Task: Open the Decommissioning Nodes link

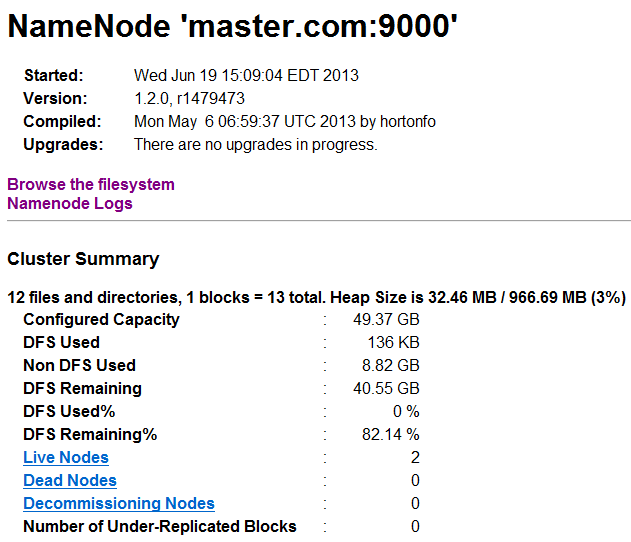Action: (119, 503)
